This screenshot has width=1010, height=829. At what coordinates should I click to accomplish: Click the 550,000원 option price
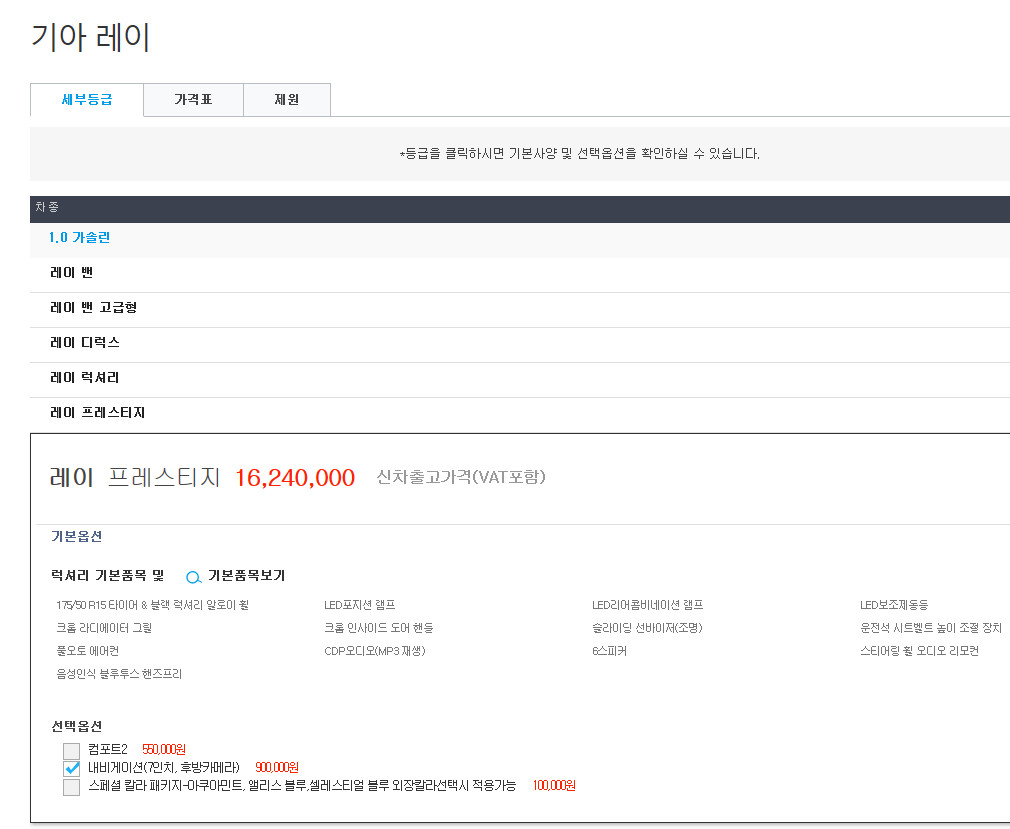click(164, 750)
